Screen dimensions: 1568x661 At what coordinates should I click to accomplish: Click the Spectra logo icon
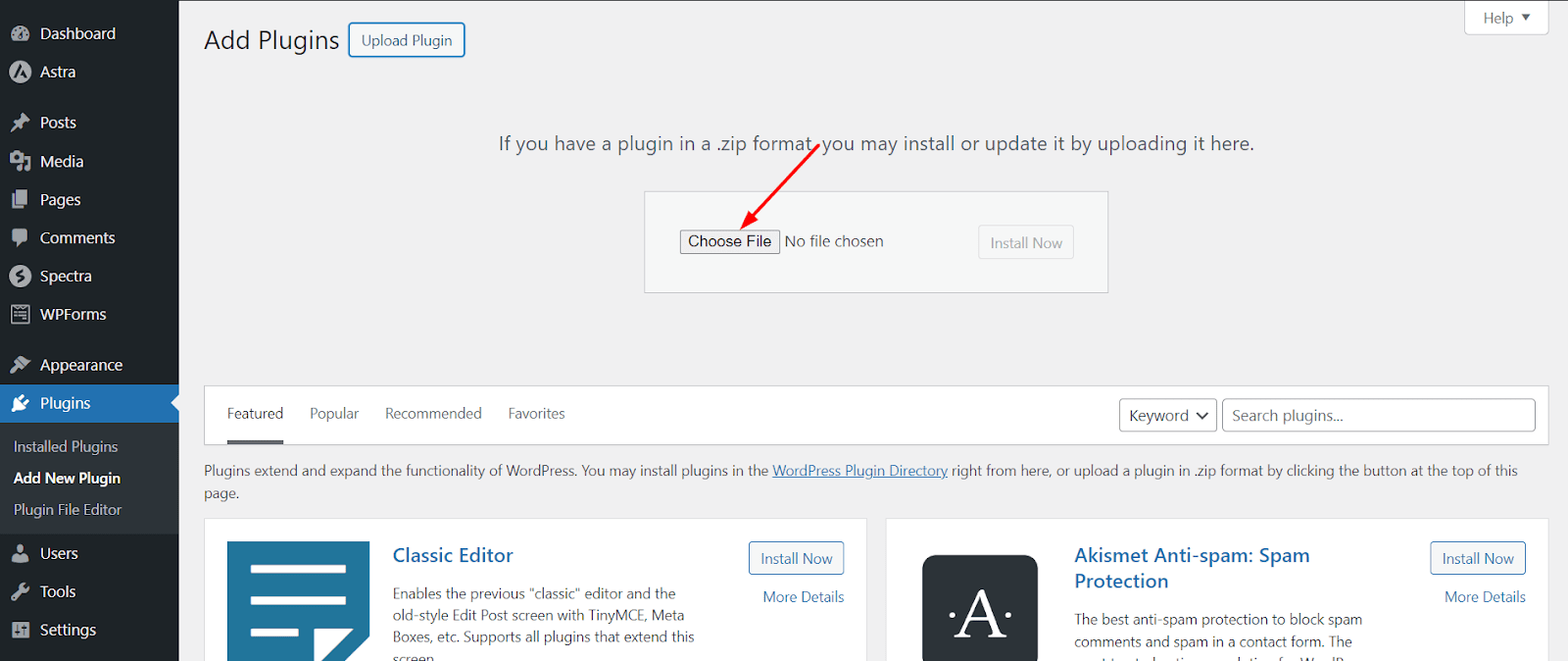tap(20, 277)
